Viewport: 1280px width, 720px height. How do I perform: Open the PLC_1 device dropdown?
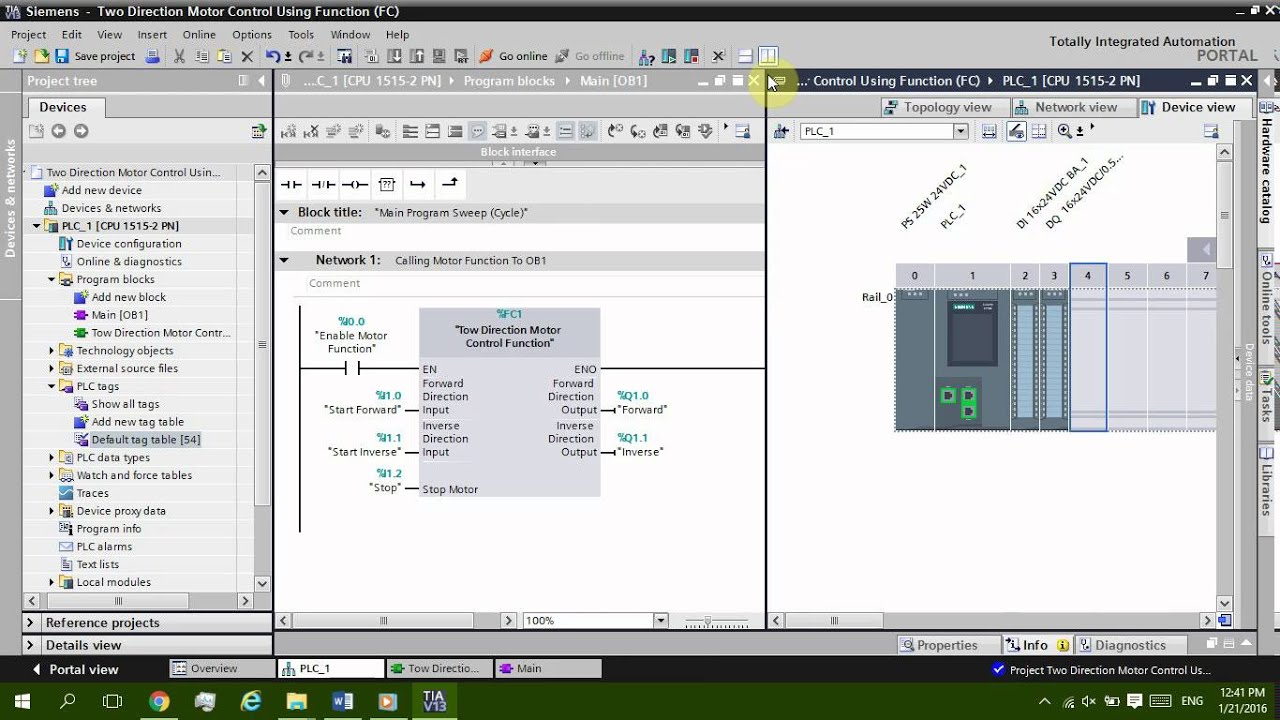960,131
